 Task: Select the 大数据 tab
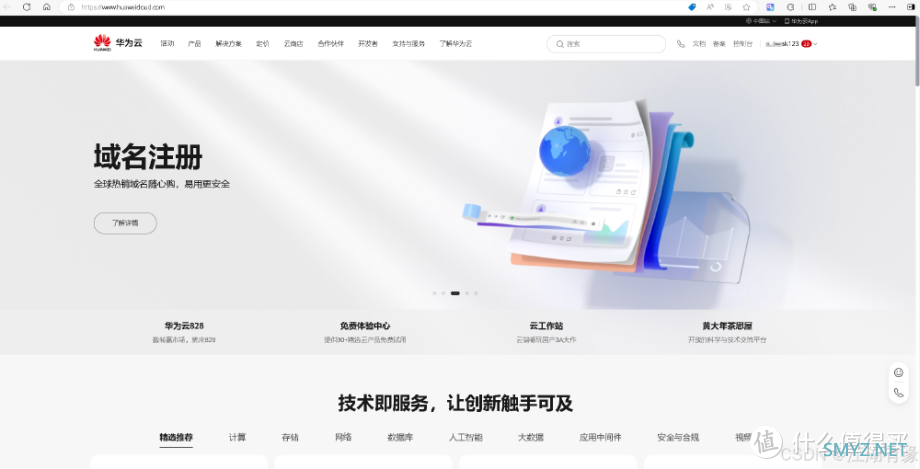point(530,437)
